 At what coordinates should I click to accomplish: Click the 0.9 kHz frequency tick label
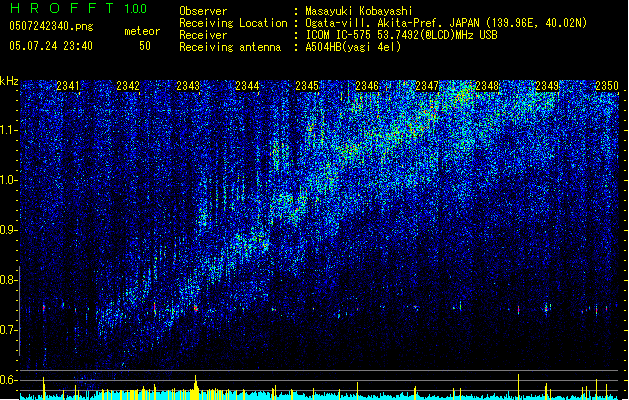click(9, 230)
